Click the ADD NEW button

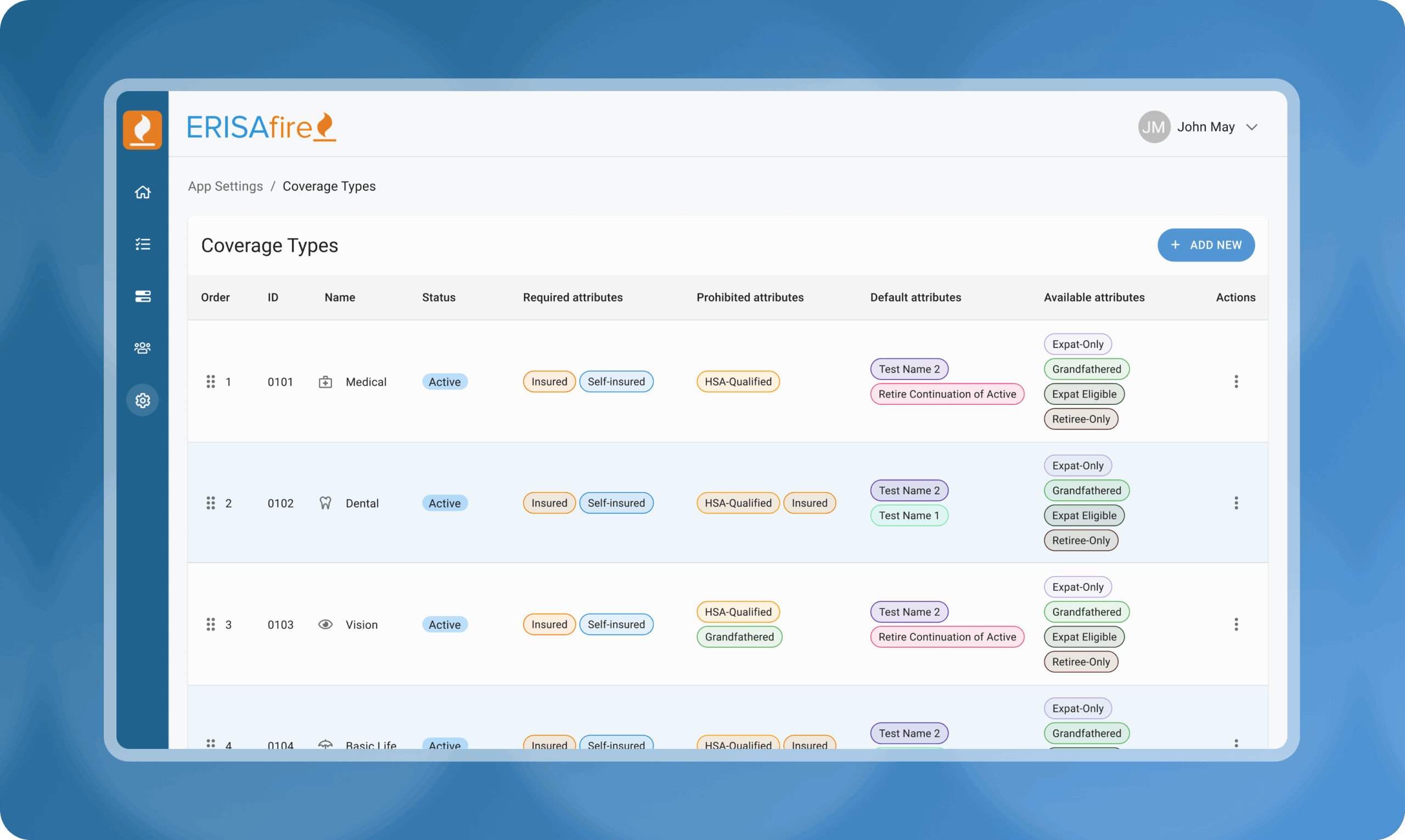point(1206,245)
